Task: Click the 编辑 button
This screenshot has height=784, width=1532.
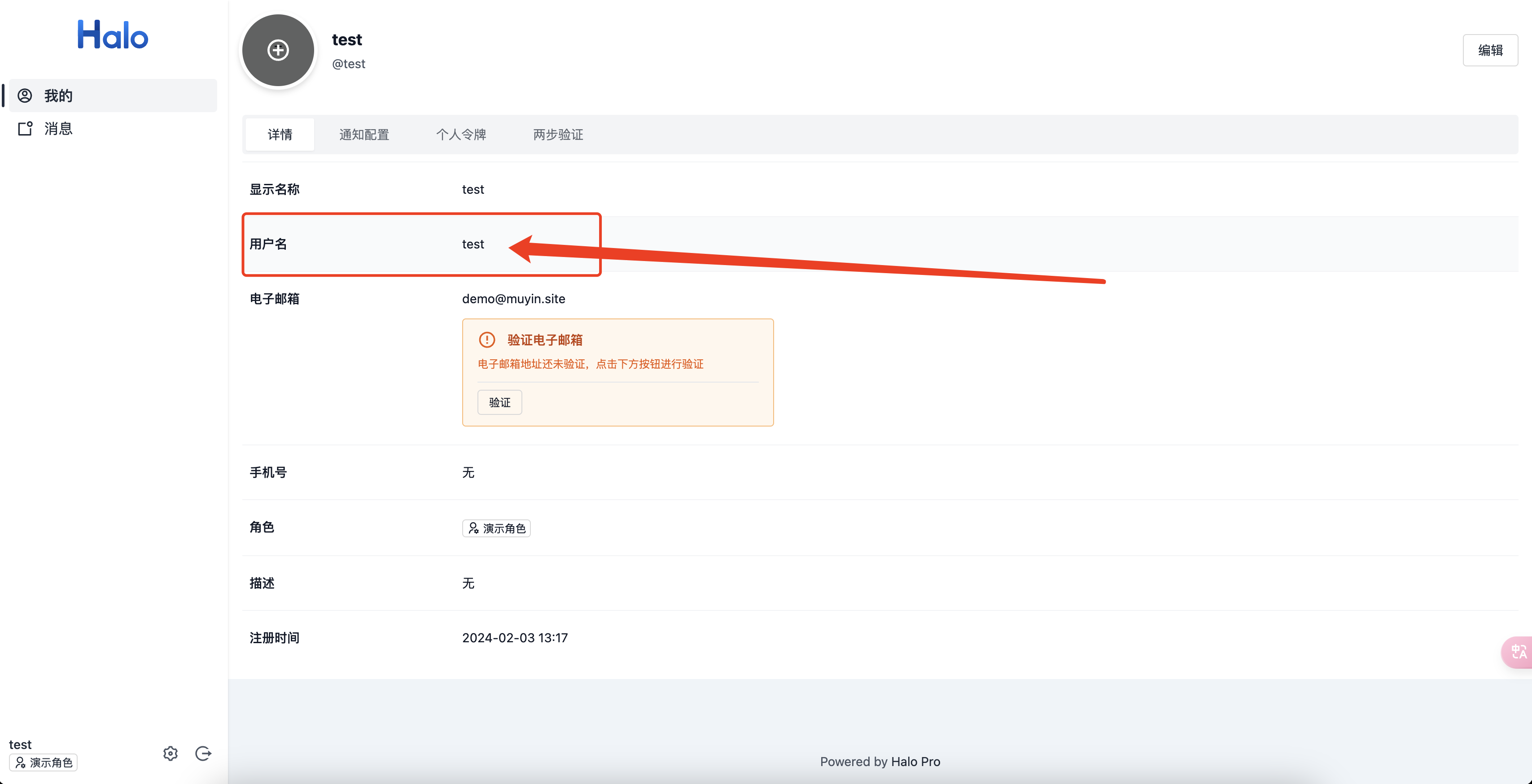Action: click(1490, 51)
